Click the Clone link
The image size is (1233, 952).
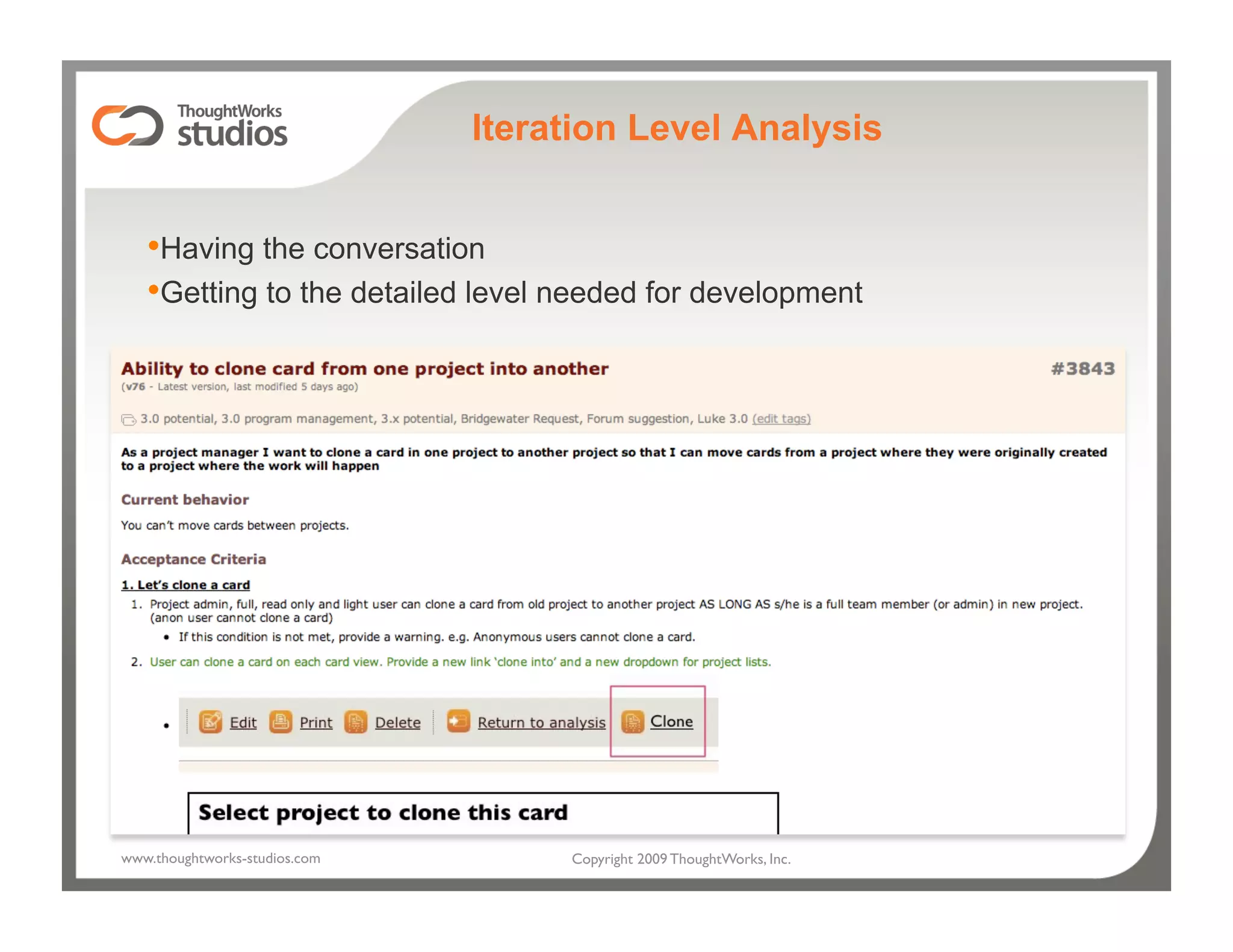pyautogui.click(x=671, y=721)
